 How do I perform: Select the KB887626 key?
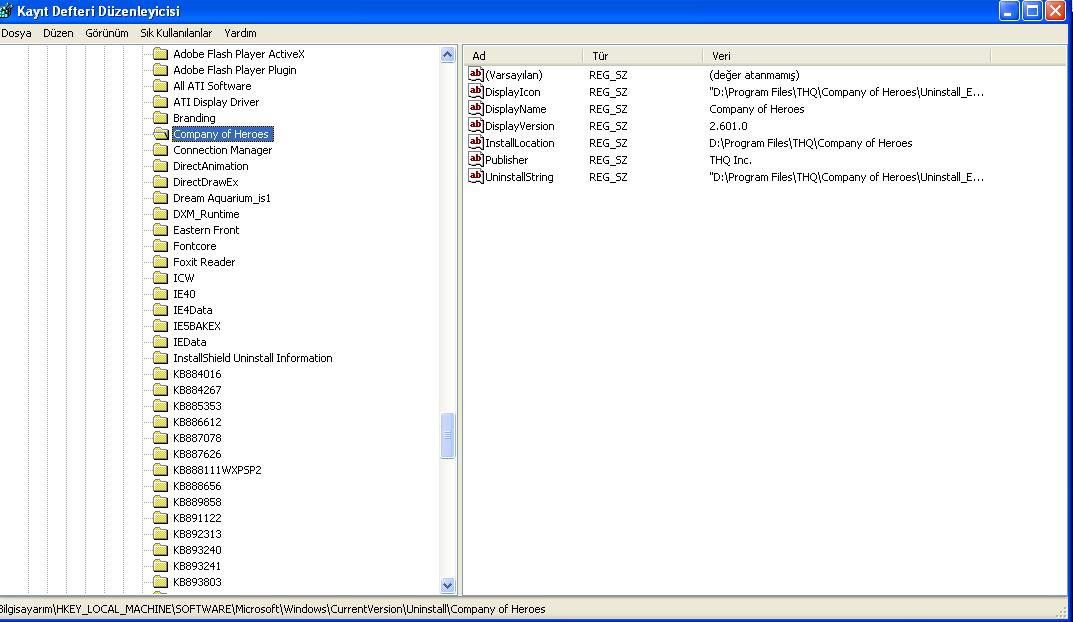[x=197, y=454]
